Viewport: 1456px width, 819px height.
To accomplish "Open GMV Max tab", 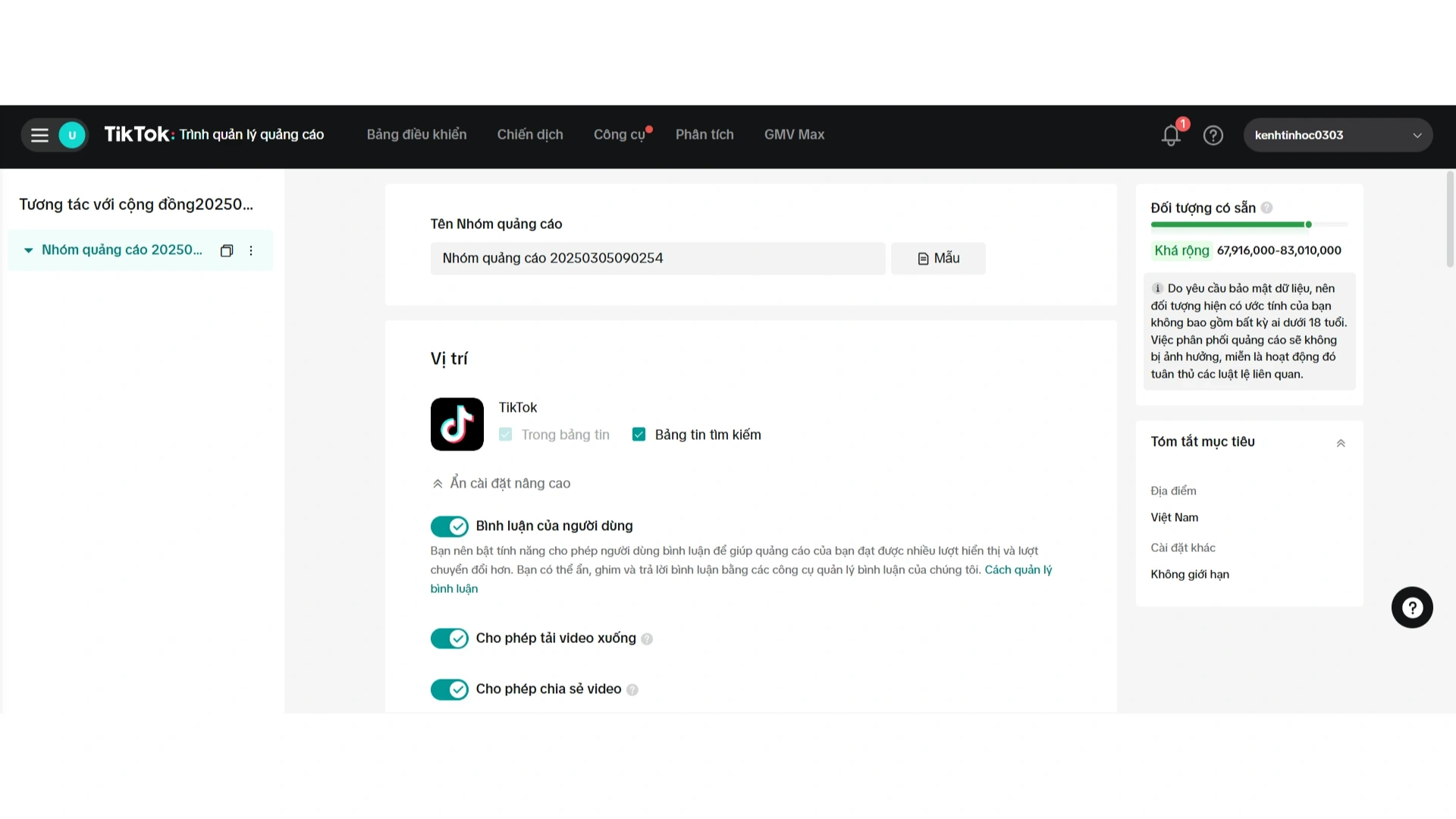I will point(794,134).
